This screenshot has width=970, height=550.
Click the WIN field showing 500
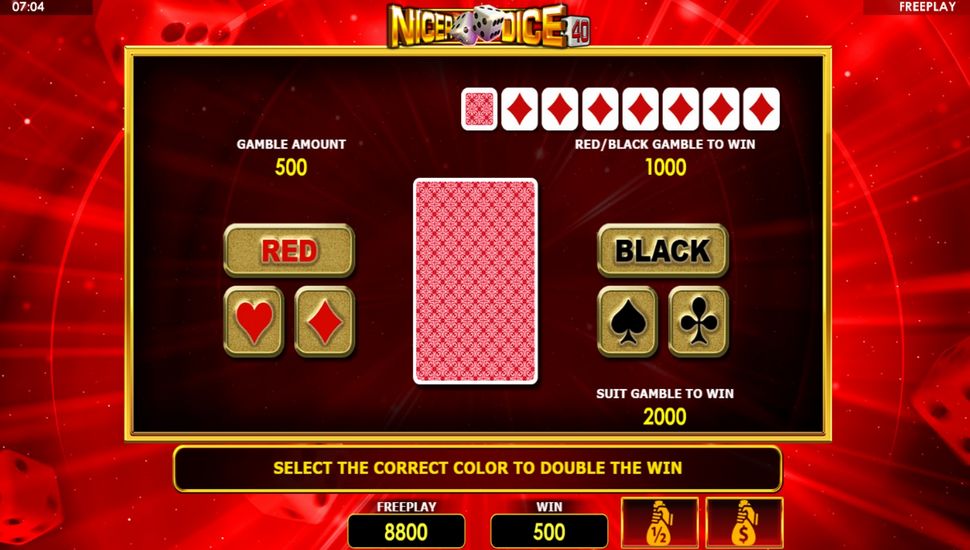tap(549, 531)
